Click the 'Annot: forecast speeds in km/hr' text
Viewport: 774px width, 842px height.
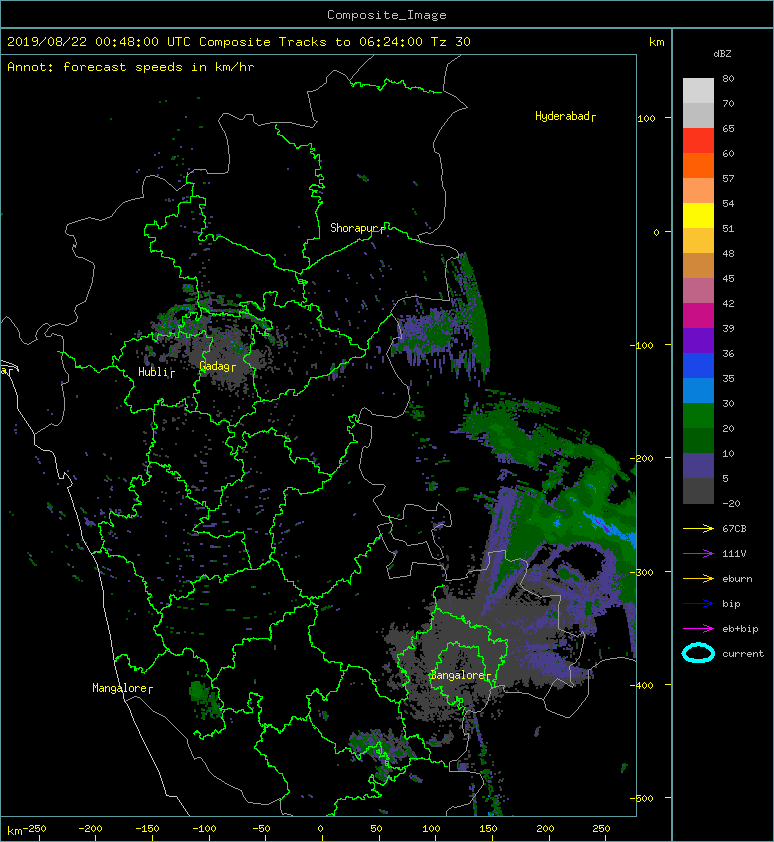coord(131,67)
